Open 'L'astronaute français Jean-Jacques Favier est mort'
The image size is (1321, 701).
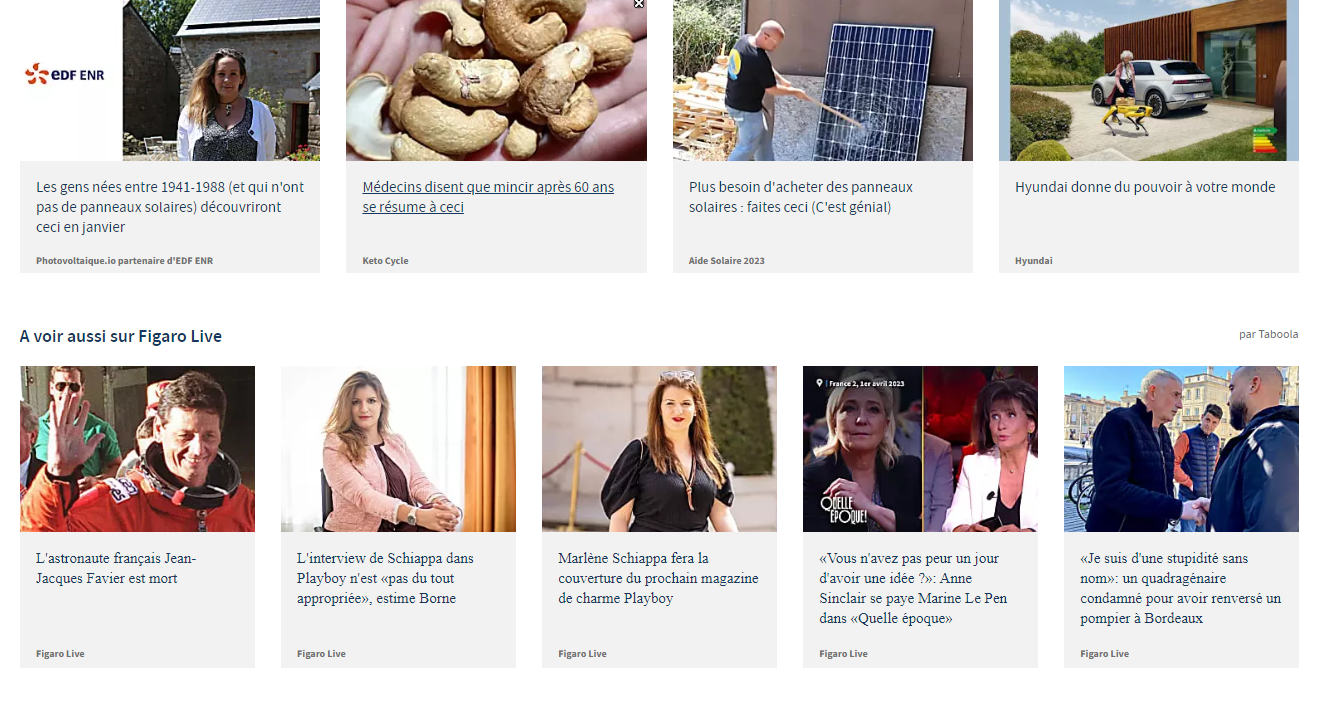coord(116,568)
